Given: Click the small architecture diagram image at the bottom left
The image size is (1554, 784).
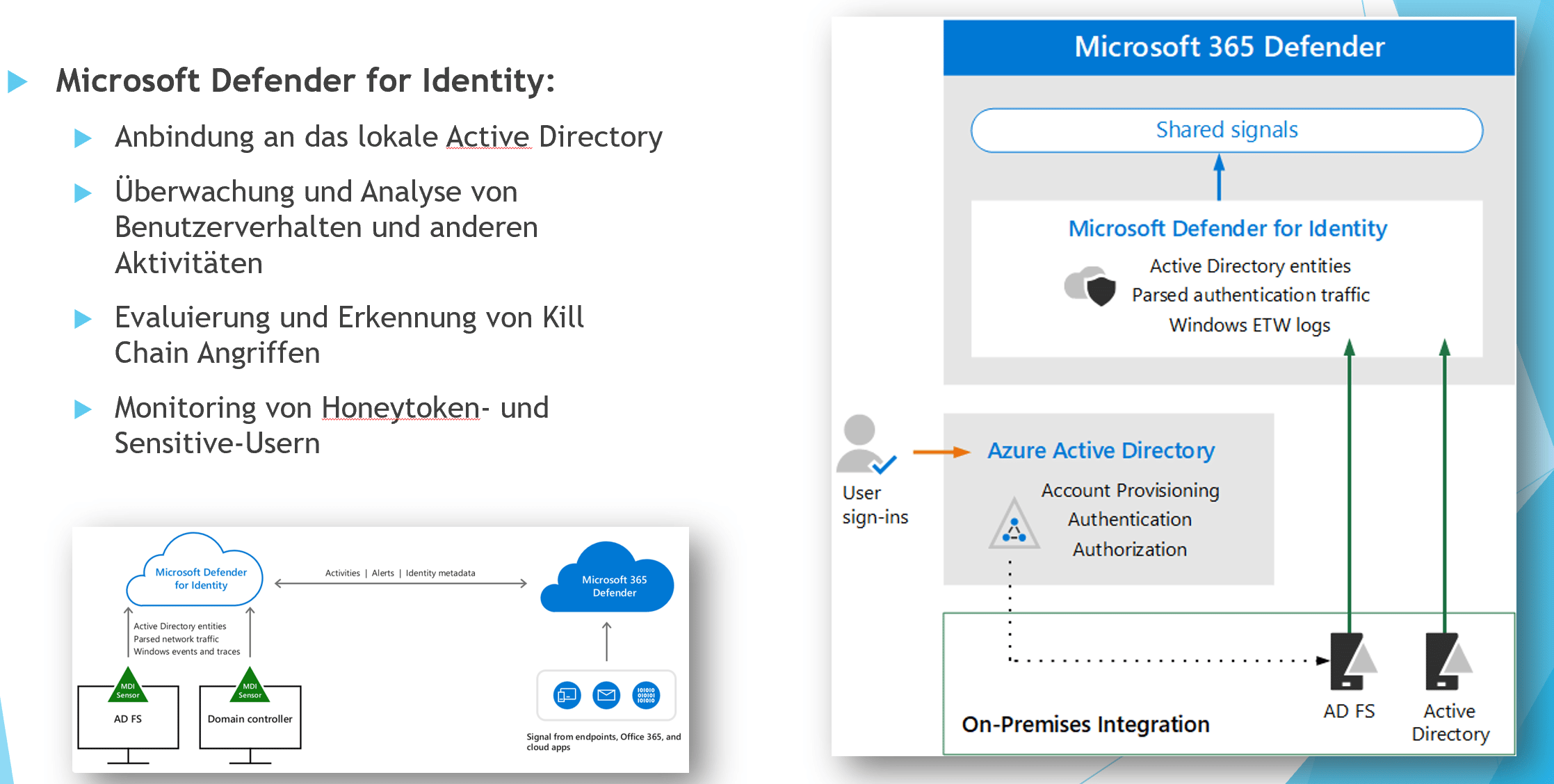Looking at the screenshot, I should [x=380, y=650].
